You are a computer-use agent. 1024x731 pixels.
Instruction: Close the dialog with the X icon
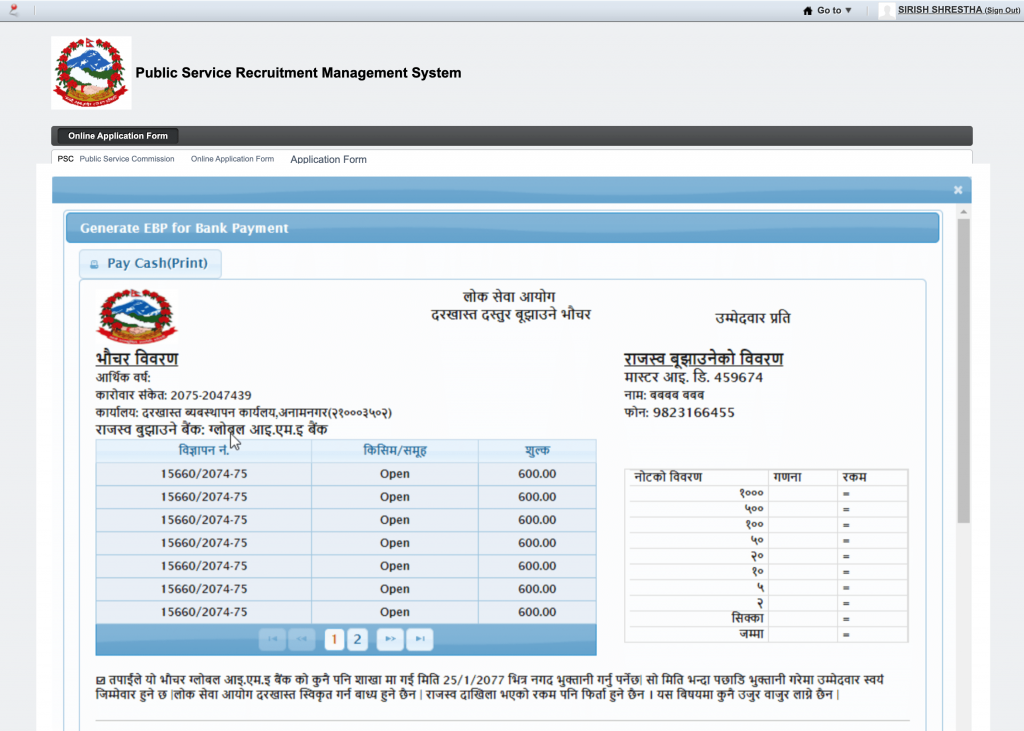pyautogui.click(x=958, y=190)
